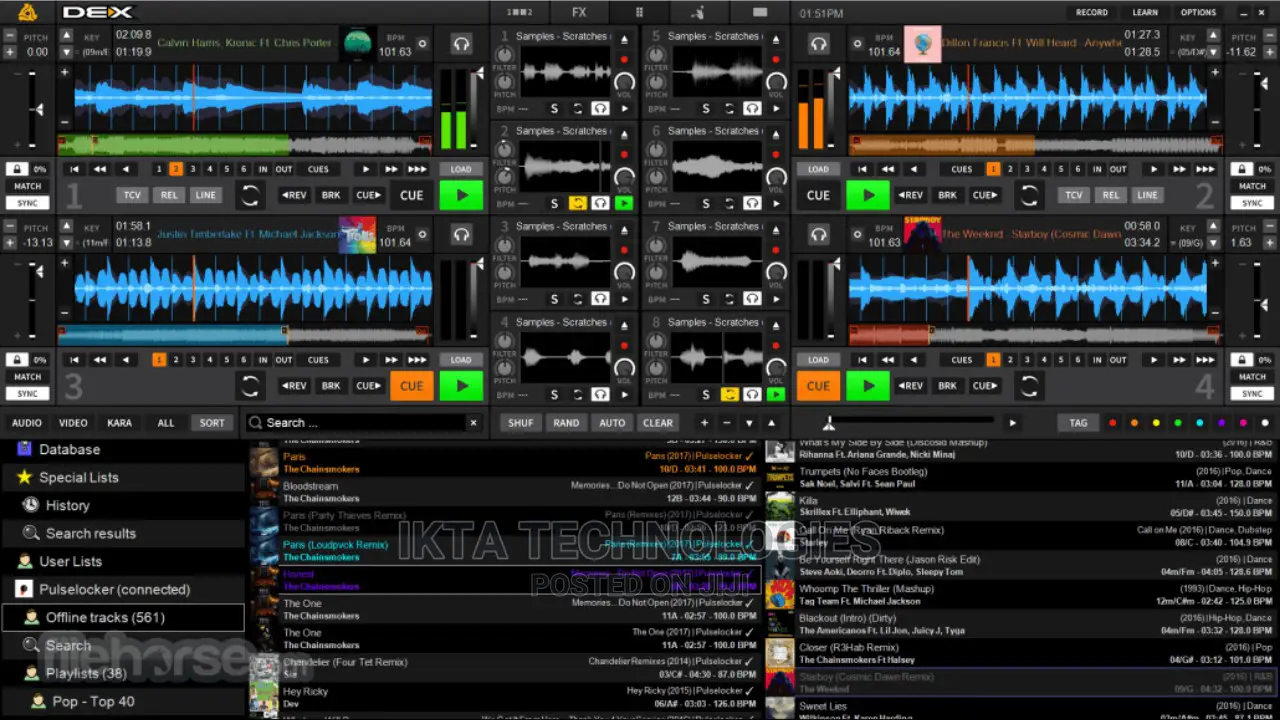Toggle sync S on sampler slot 5
Viewport: 1280px width, 720px height.
705,108
